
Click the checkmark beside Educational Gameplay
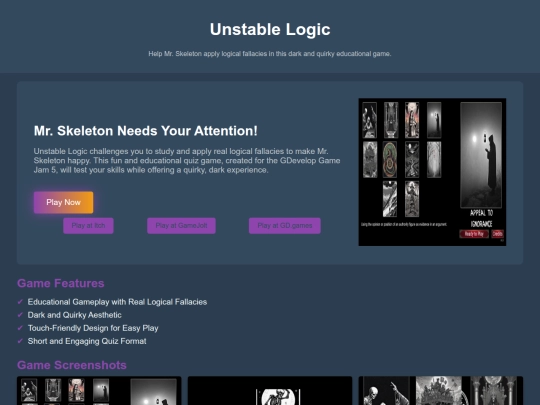click(x=20, y=302)
